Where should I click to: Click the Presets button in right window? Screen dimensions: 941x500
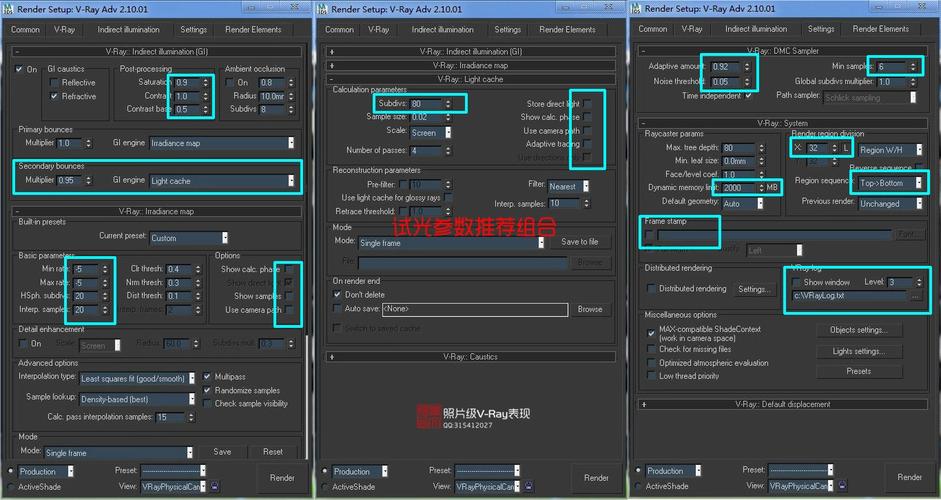coord(859,372)
